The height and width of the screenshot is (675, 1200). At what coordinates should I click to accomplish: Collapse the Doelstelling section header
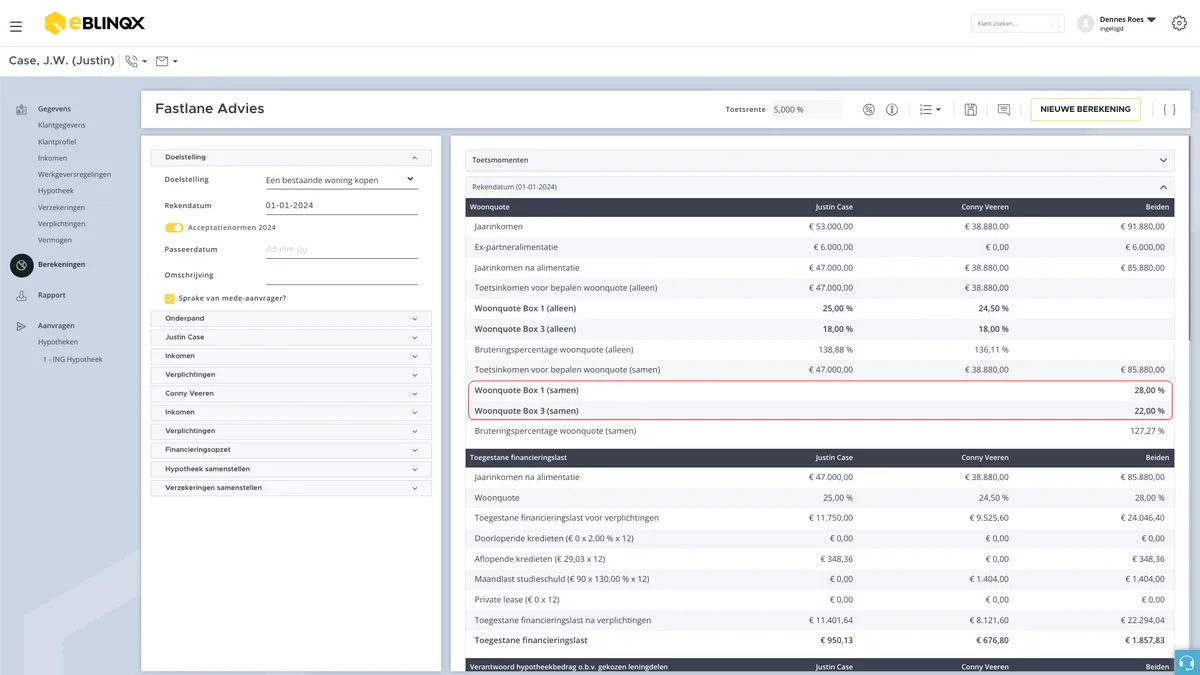(291, 157)
